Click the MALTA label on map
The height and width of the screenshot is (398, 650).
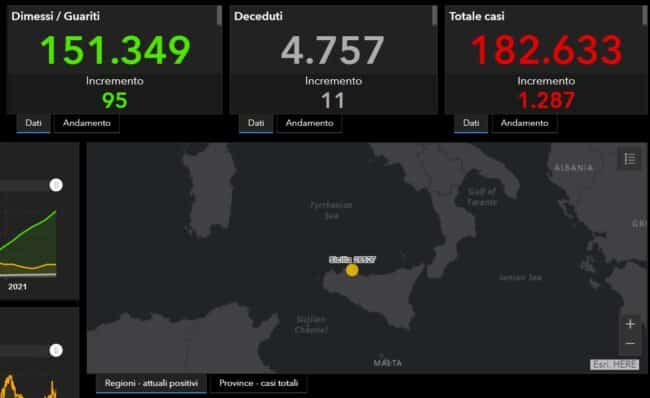pyautogui.click(x=388, y=363)
